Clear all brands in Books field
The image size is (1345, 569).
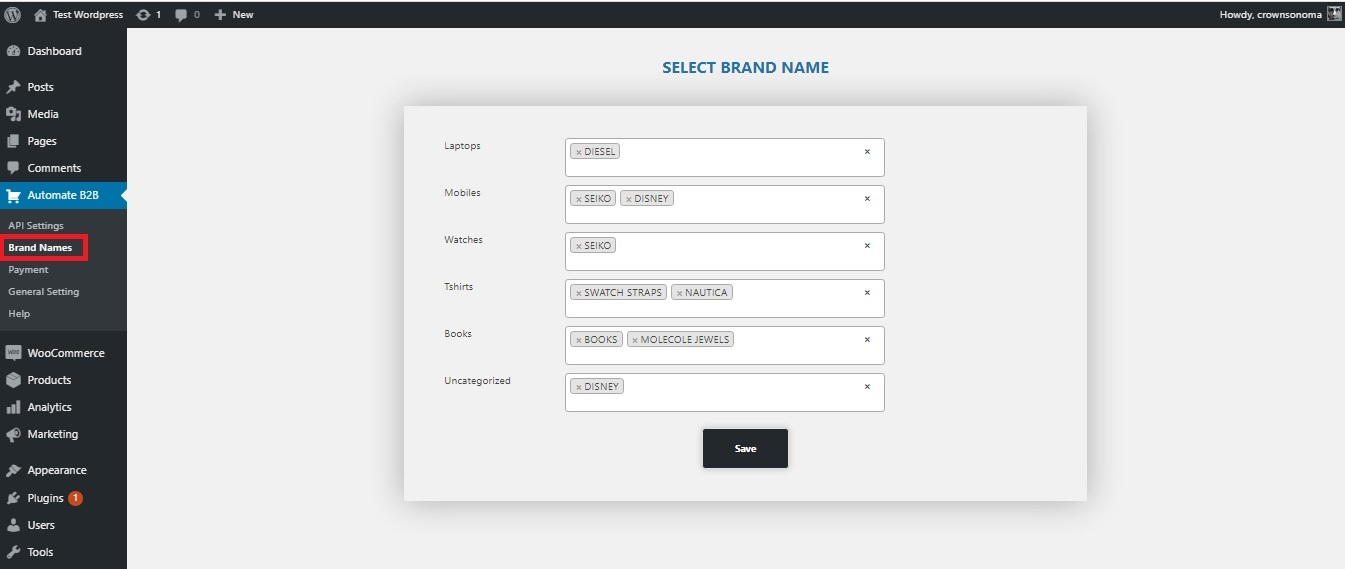click(867, 340)
